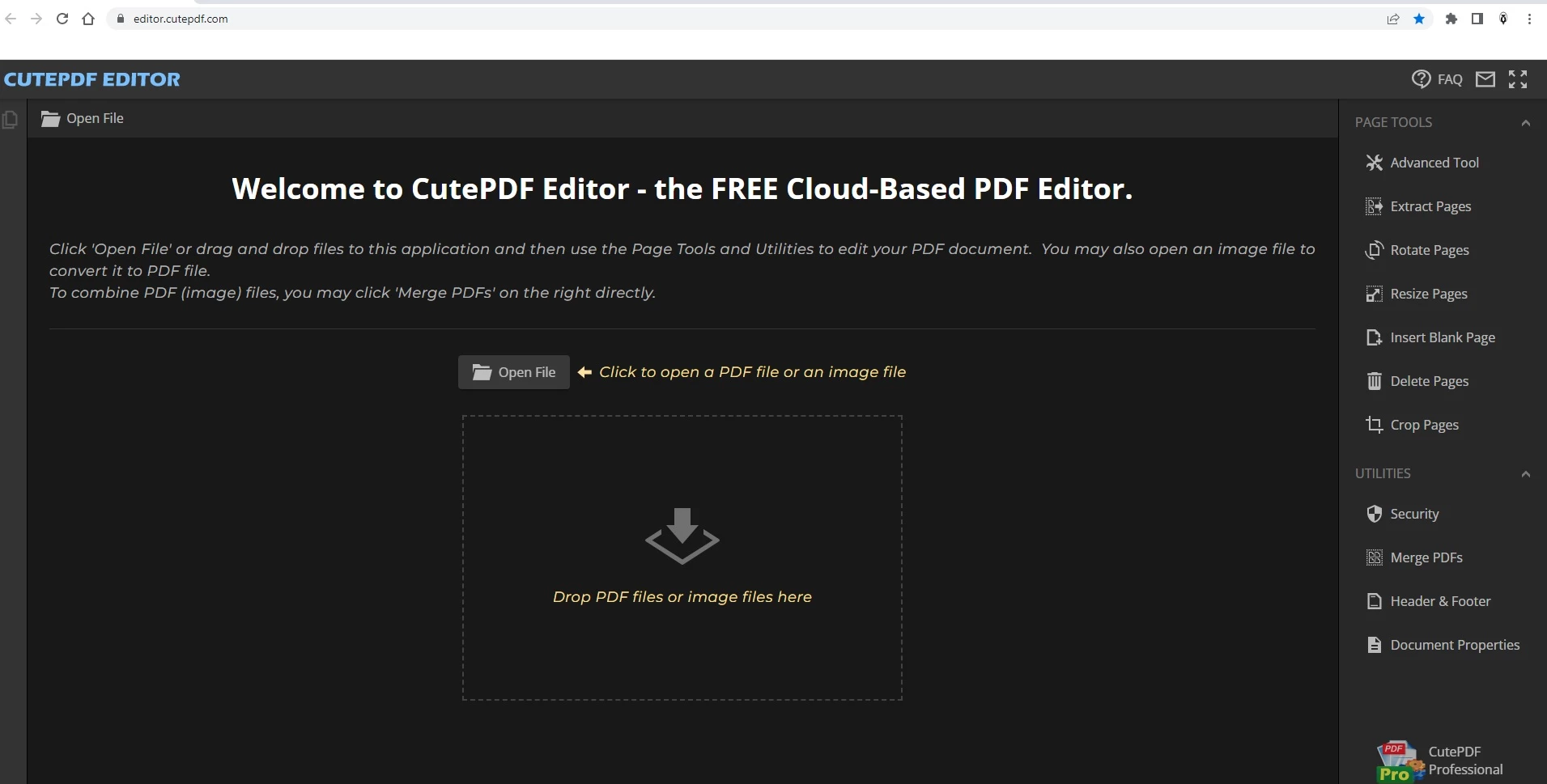Viewport: 1547px width, 784px height.
Task: Open the Chrome three-dot menu
Action: pos(1529,19)
